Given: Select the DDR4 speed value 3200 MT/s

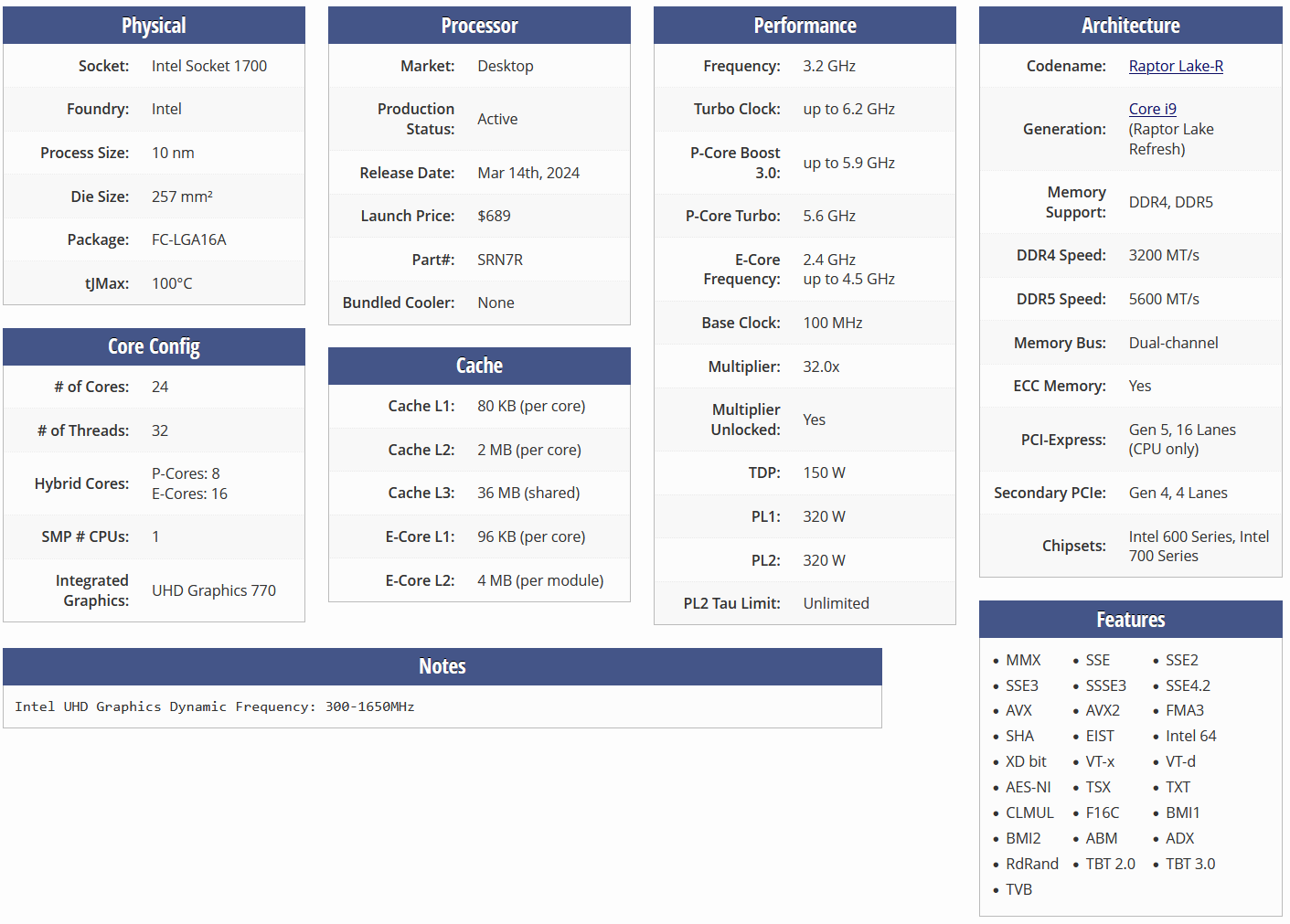Looking at the screenshot, I should [1164, 255].
